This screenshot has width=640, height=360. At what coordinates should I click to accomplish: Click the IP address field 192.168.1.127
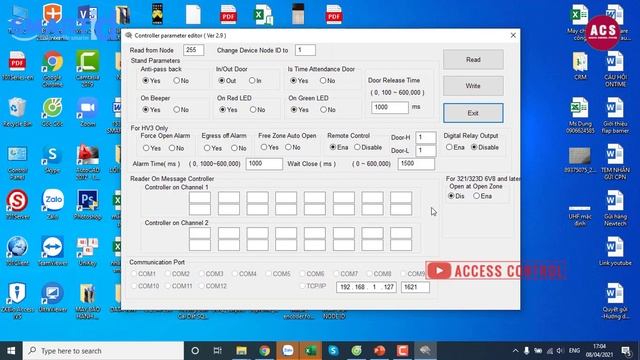pos(367,287)
